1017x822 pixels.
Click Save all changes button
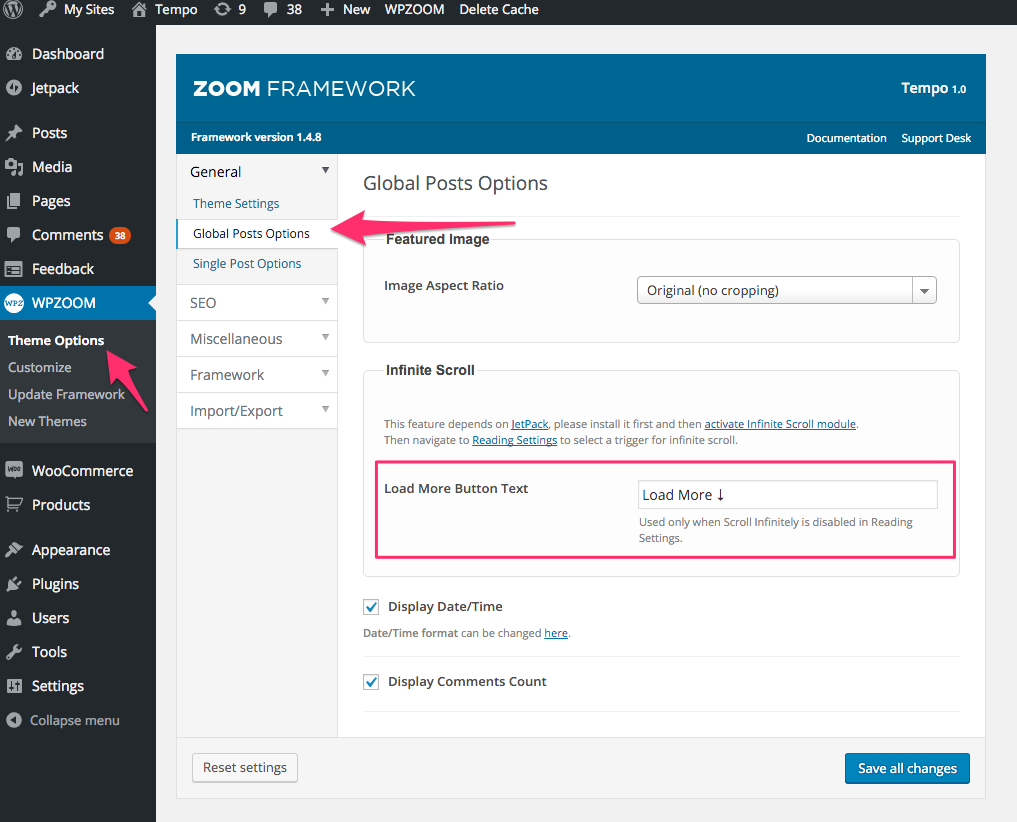(x=907, y=768)
